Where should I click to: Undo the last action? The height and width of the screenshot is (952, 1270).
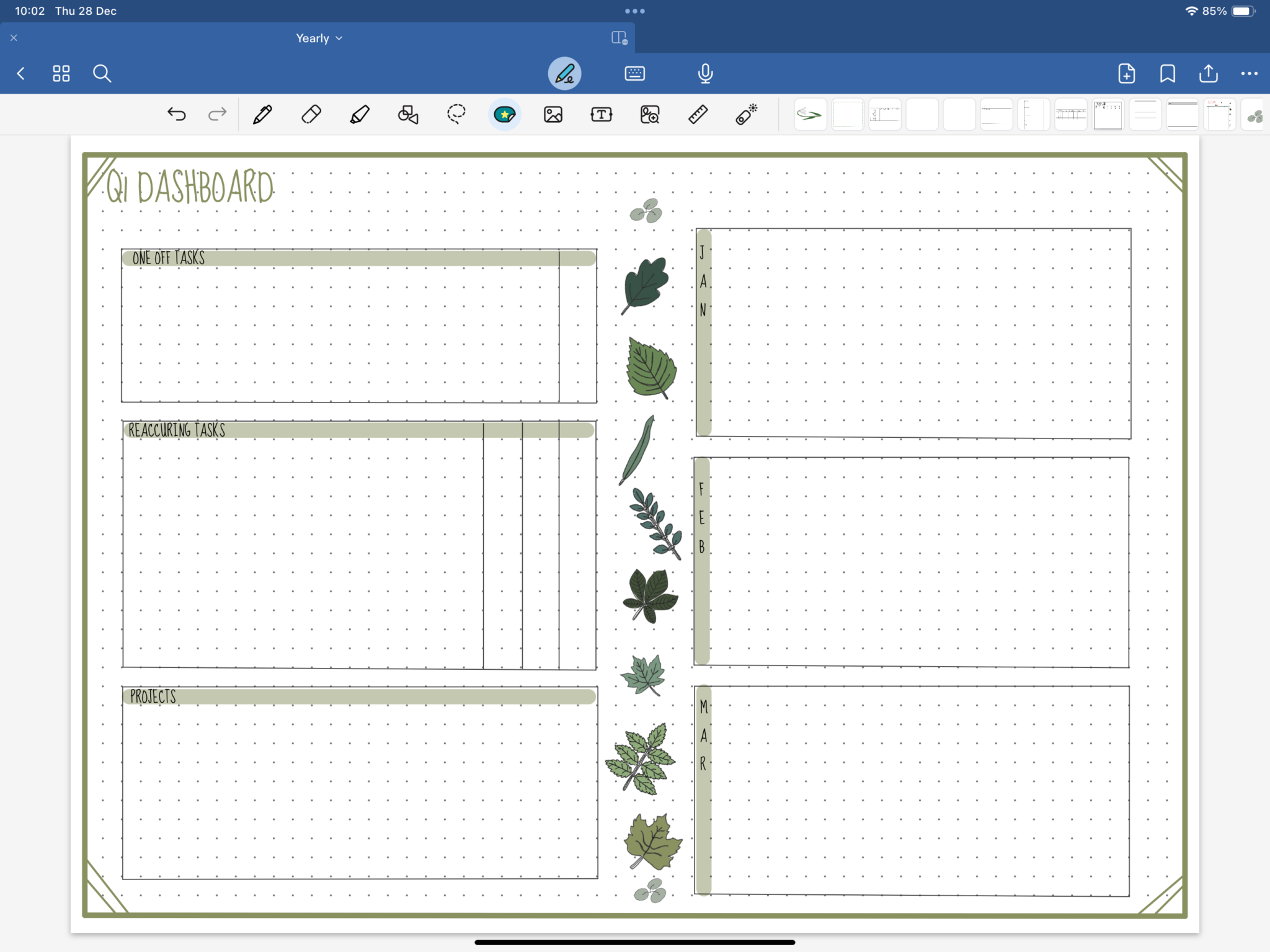[x=176, y=114]
